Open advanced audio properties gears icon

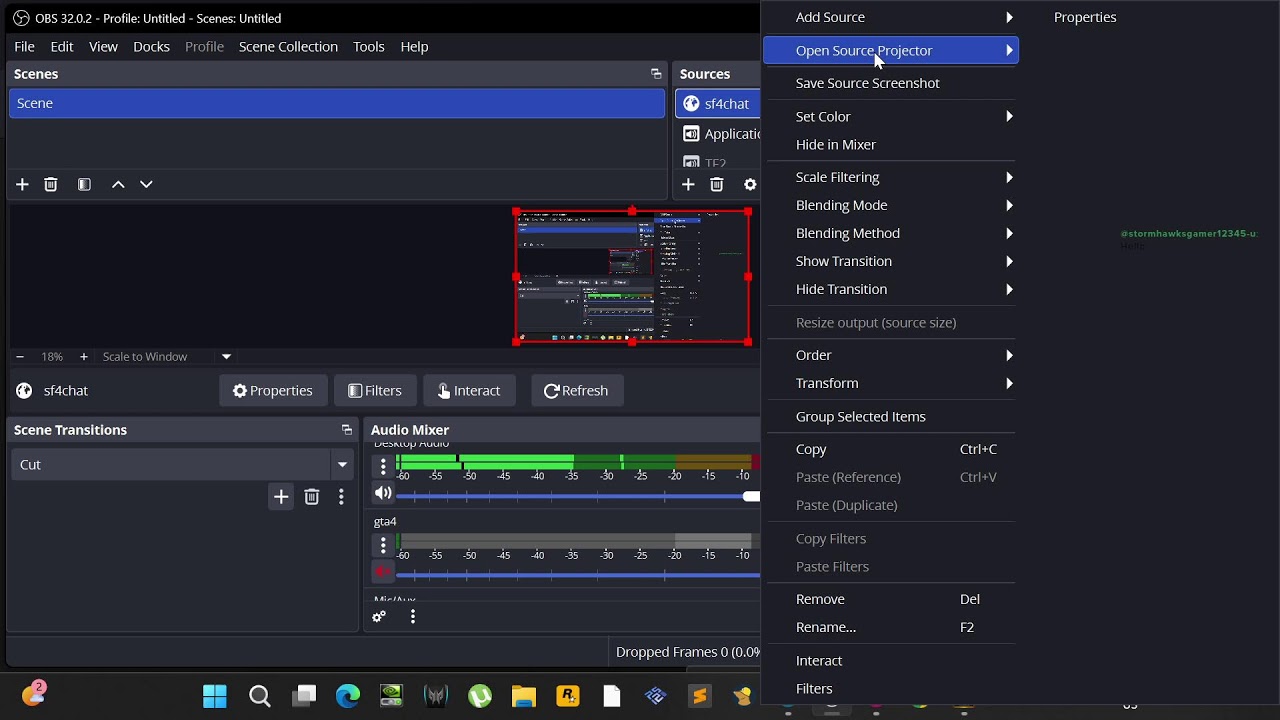coord(379,617)
